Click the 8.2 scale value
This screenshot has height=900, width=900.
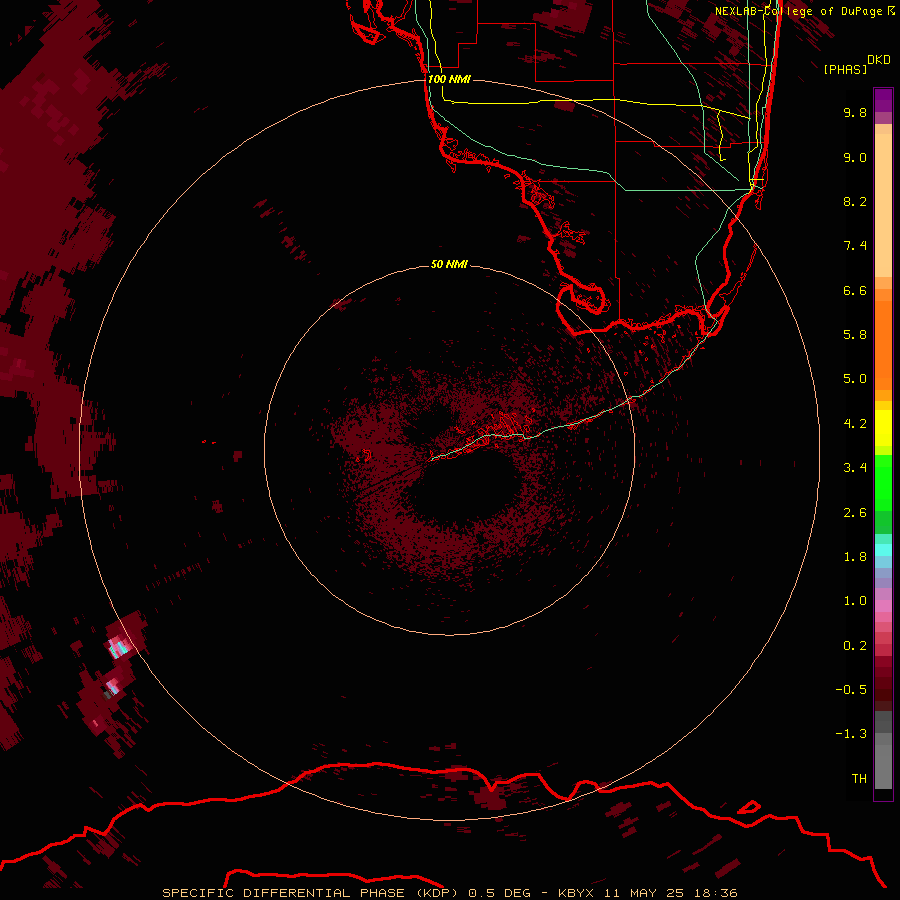[855, 201]
